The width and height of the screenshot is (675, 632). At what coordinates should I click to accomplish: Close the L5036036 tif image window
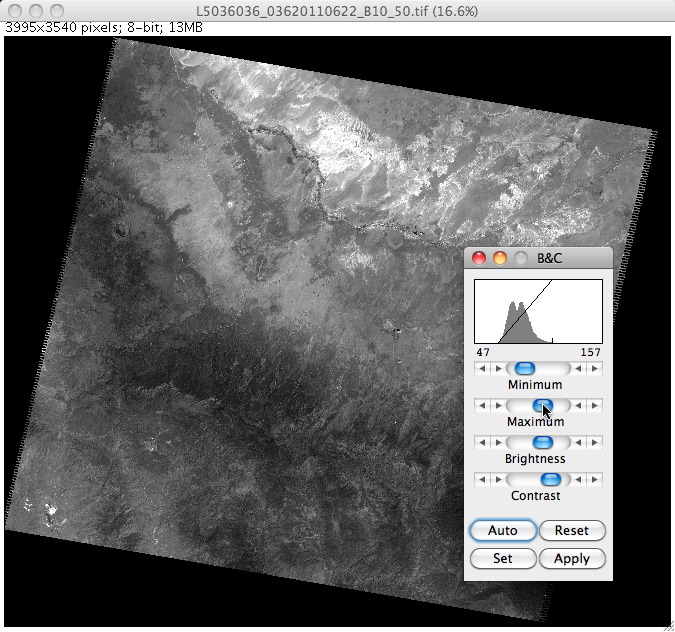point(14,9)
